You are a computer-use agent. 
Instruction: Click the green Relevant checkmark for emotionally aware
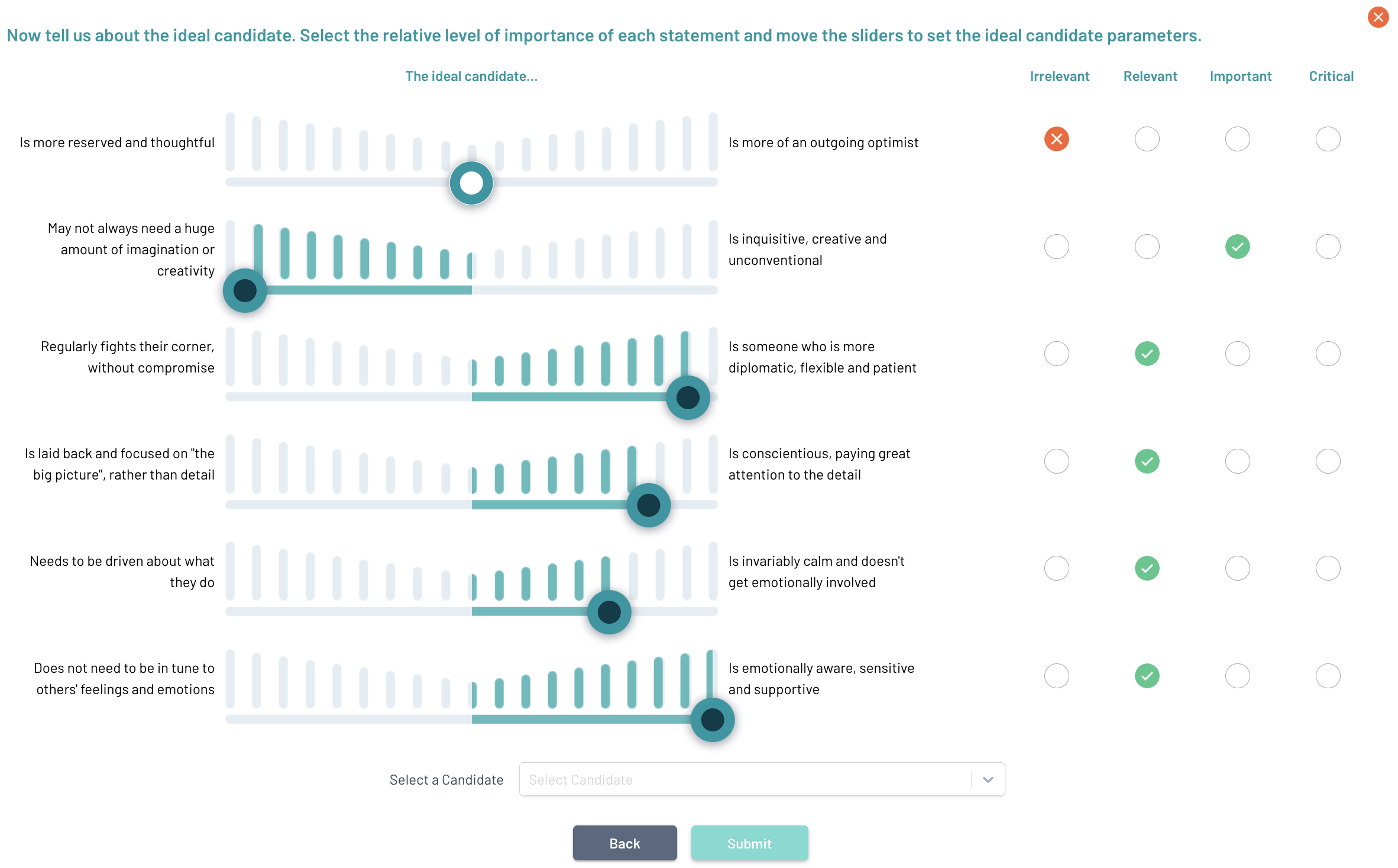click(x=1147, y=676)
